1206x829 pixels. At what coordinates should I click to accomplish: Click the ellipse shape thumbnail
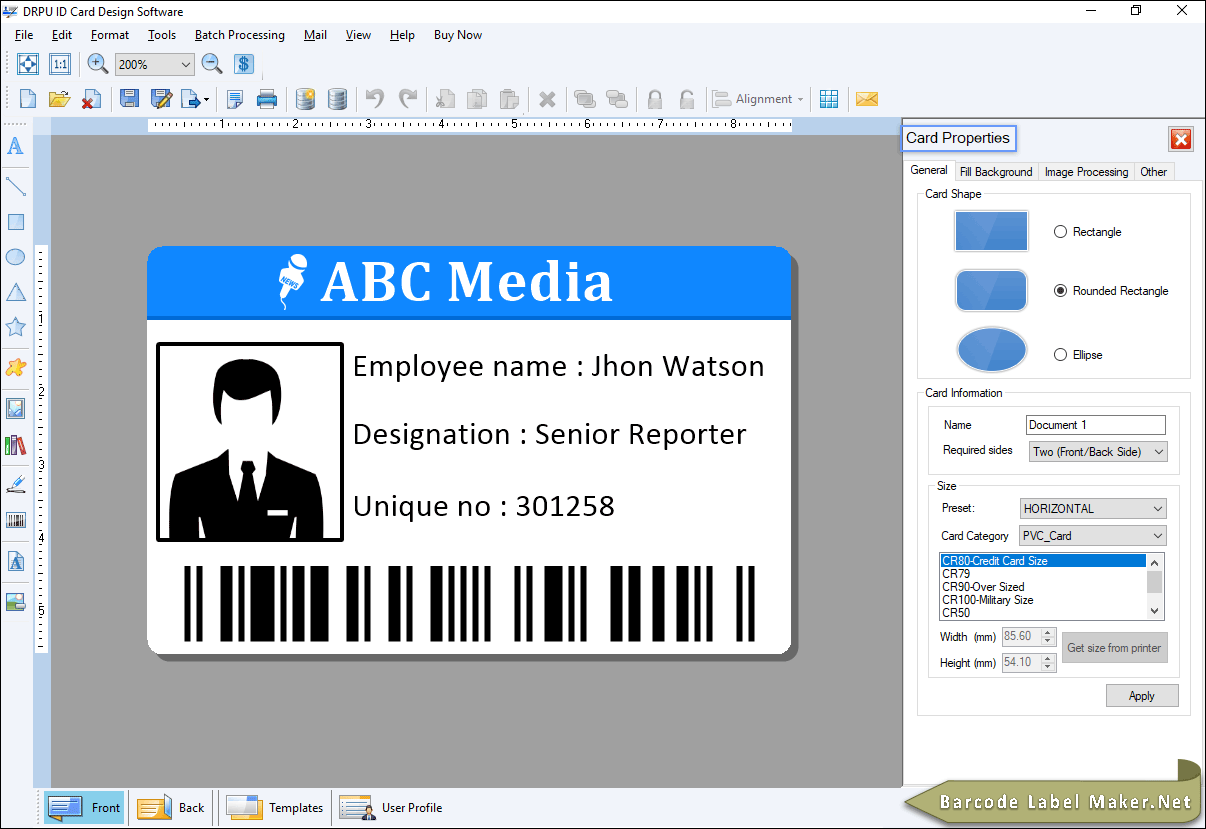[x=991, y=350]
